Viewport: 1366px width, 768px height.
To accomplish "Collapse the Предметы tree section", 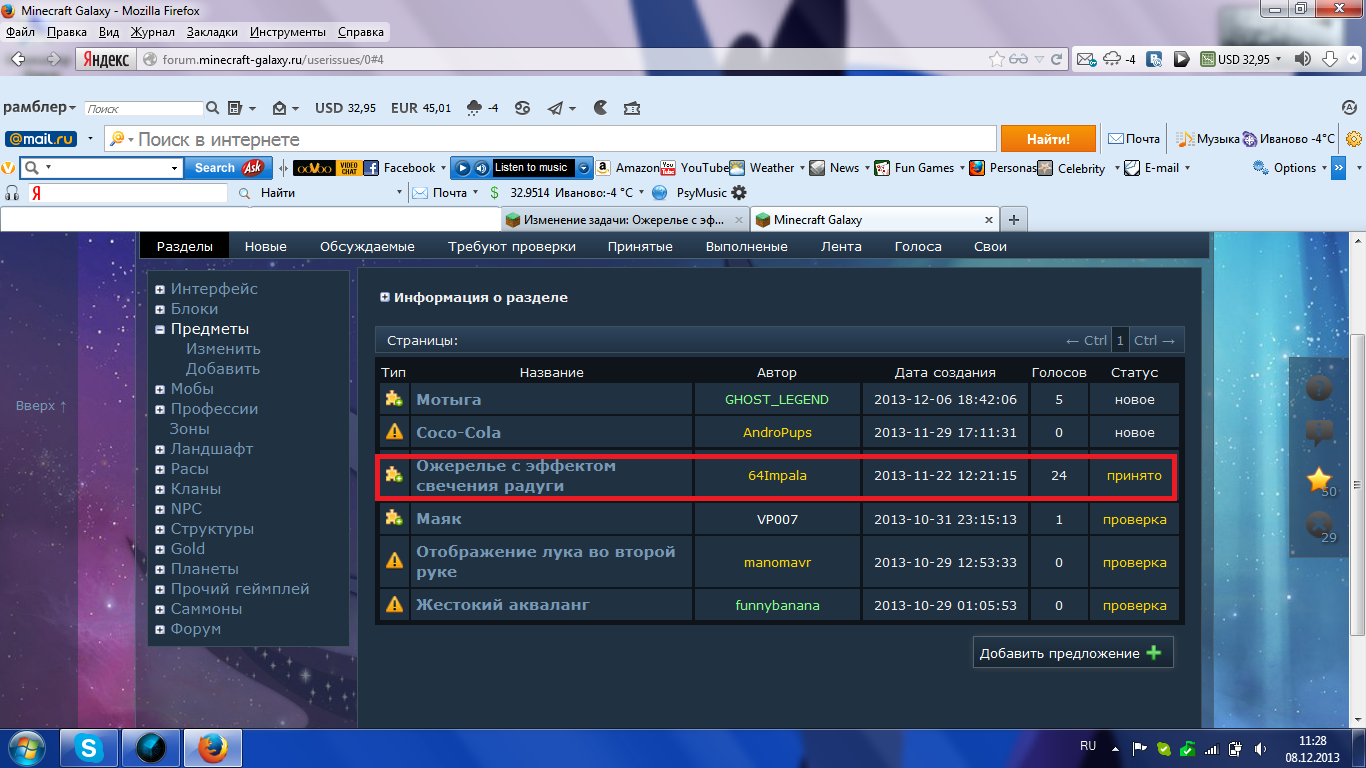I will (160, 329).
